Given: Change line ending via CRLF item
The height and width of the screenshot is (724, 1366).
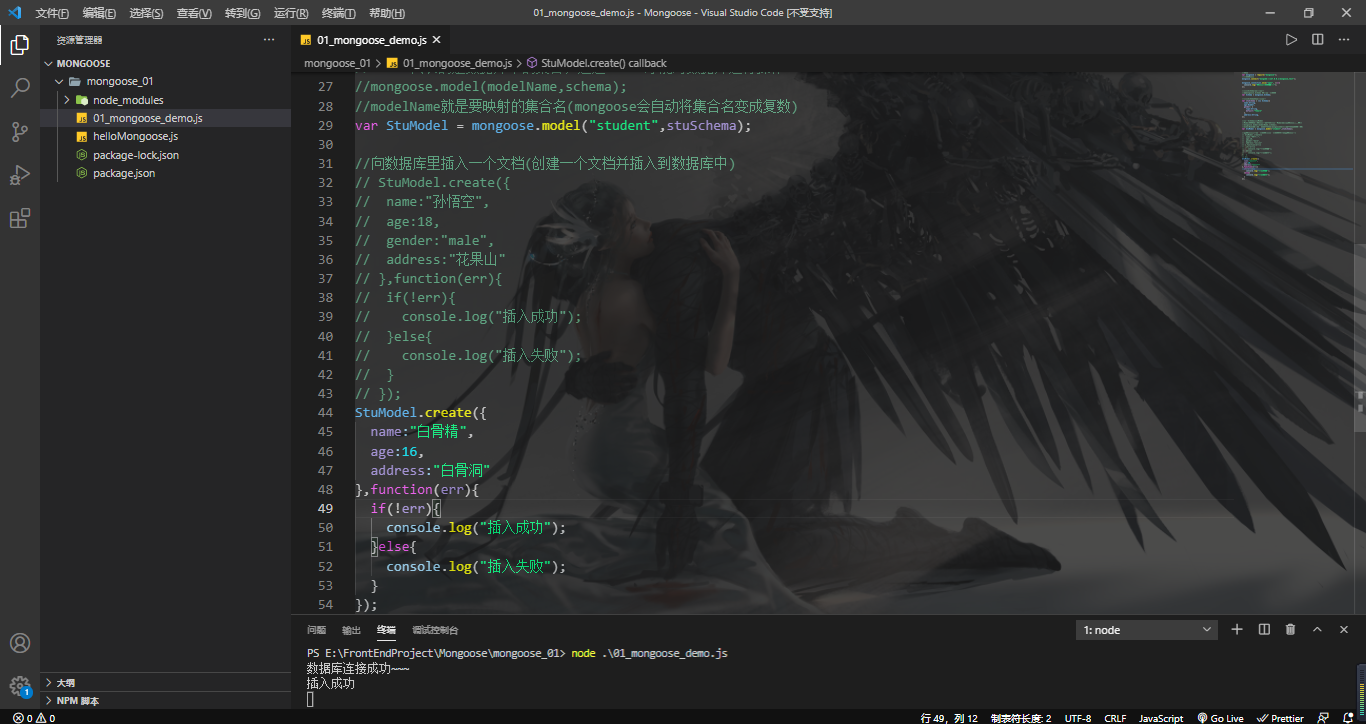Looking at the screenshot, I should [1115, 718].
